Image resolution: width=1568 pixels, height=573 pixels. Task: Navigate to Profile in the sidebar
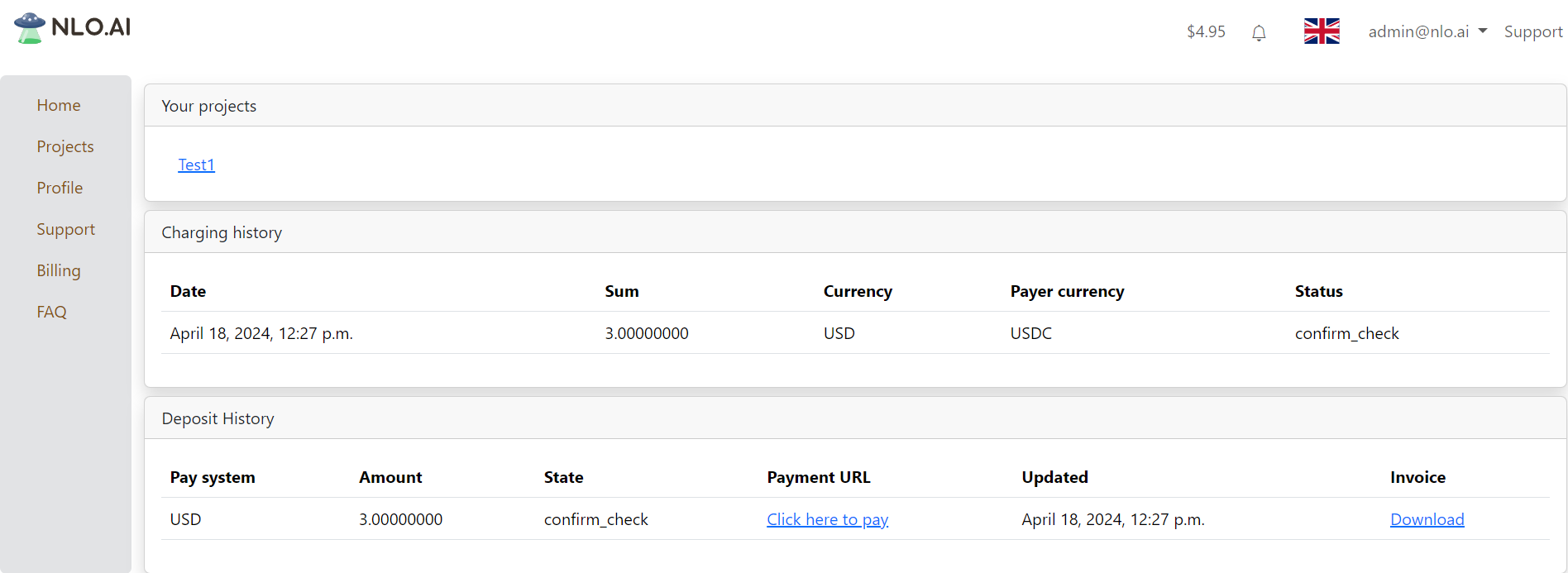(x=60, y=188)
